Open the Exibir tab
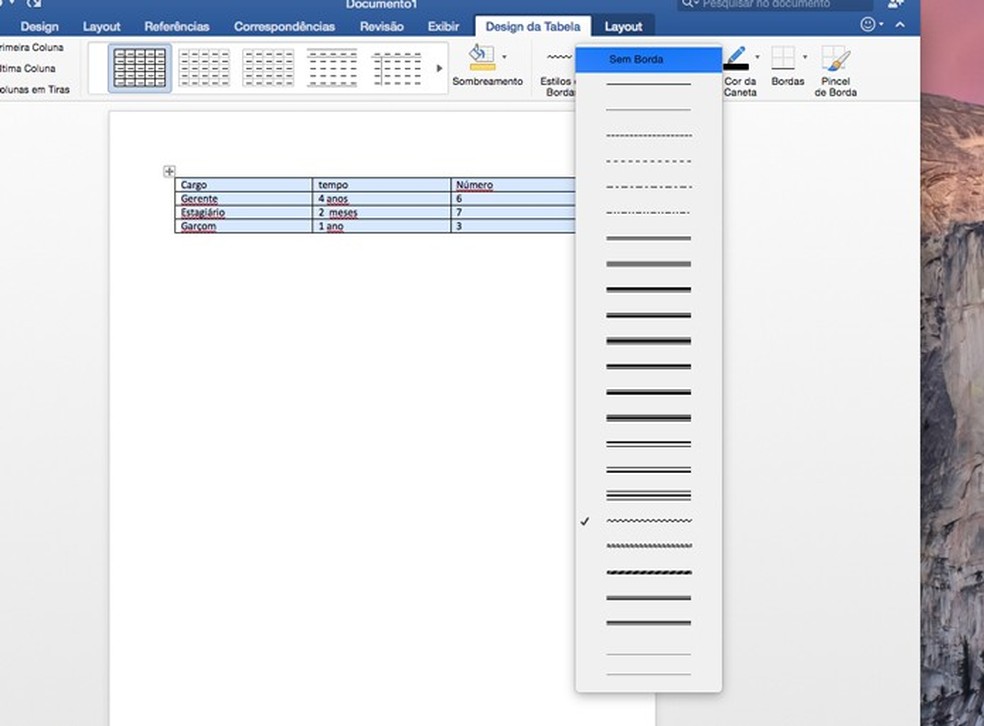The image size is (984, 726). [443, 26]
